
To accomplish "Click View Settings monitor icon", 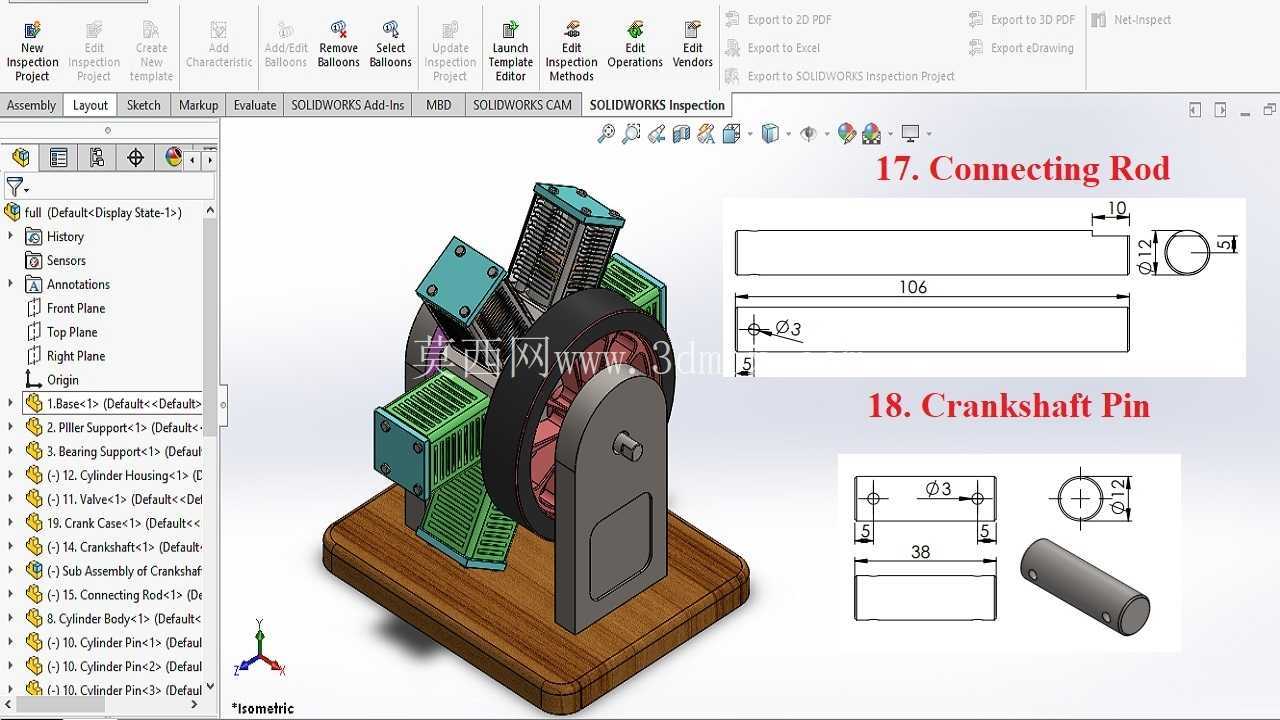I will point(910,133).
